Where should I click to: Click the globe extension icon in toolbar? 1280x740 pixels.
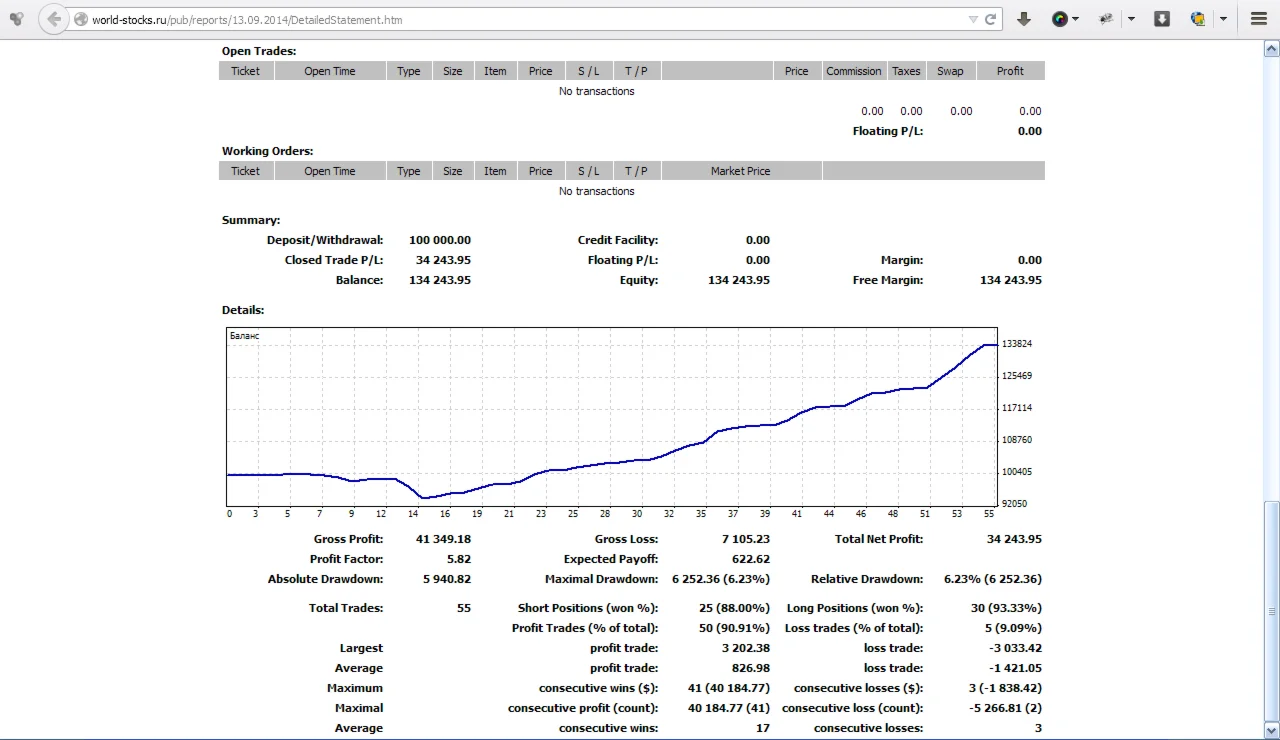coord(1198,19)
